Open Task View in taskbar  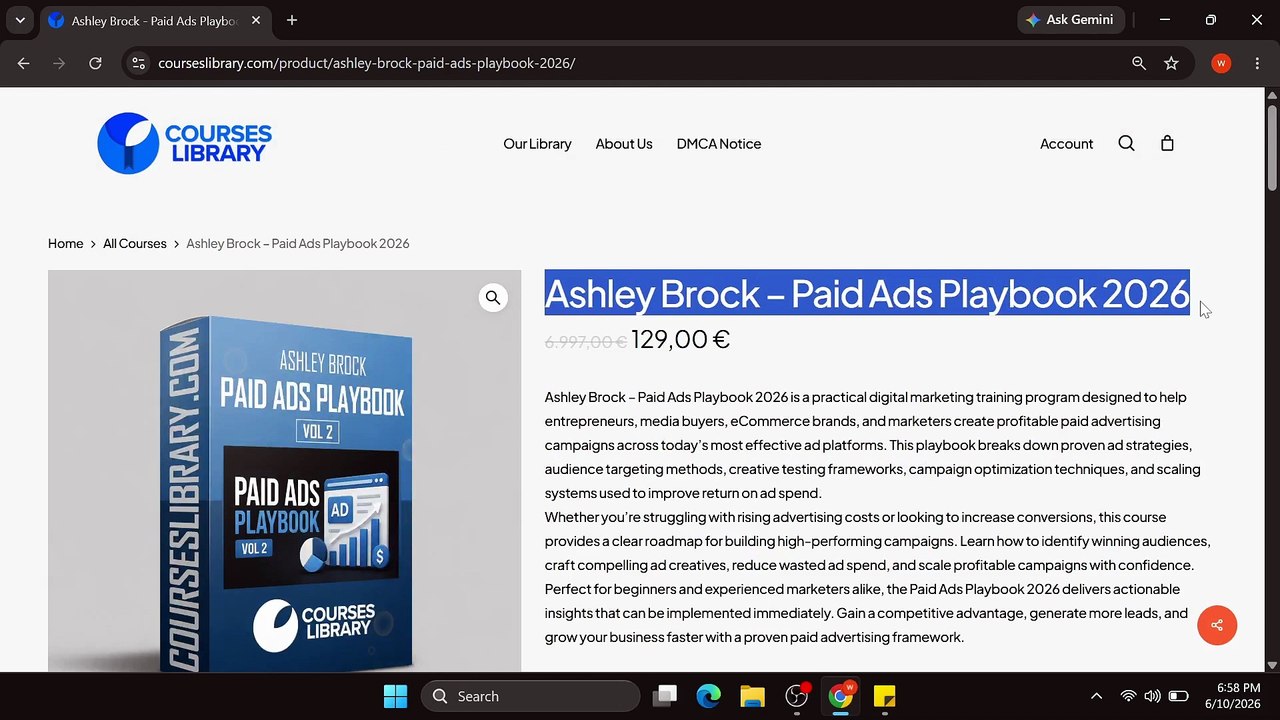[665, 696]
